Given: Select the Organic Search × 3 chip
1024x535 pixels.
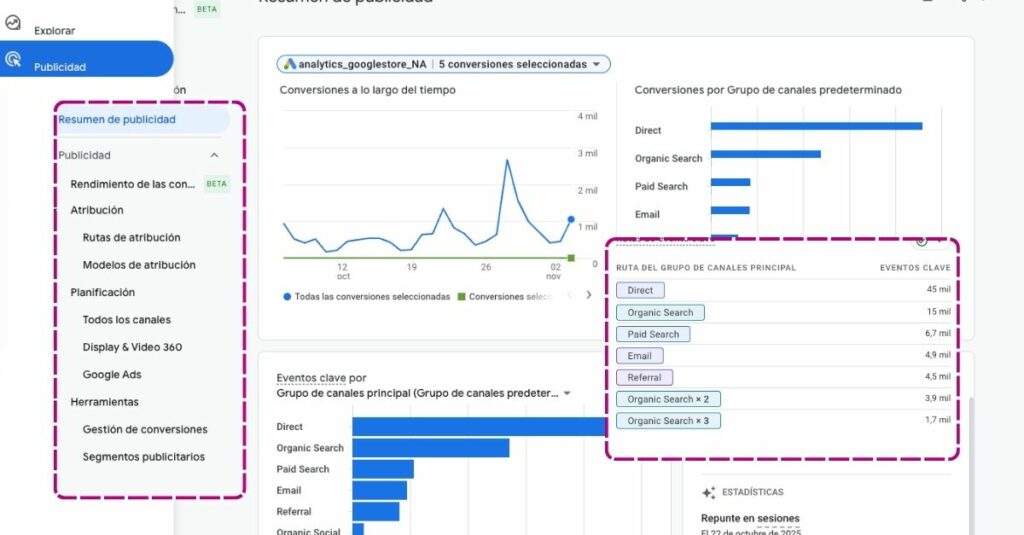Looking at the screenshot, I should (x=668, y=421).
